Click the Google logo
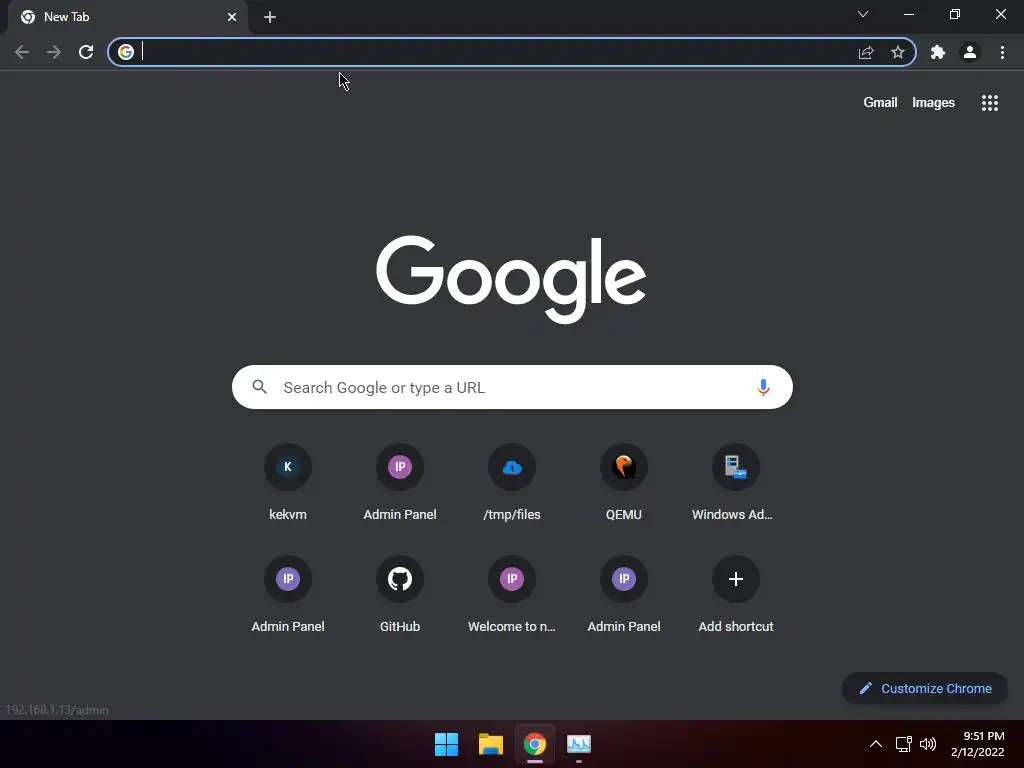Image resolution: width=1024 pixels, height=768 pixels. [511, 279]
